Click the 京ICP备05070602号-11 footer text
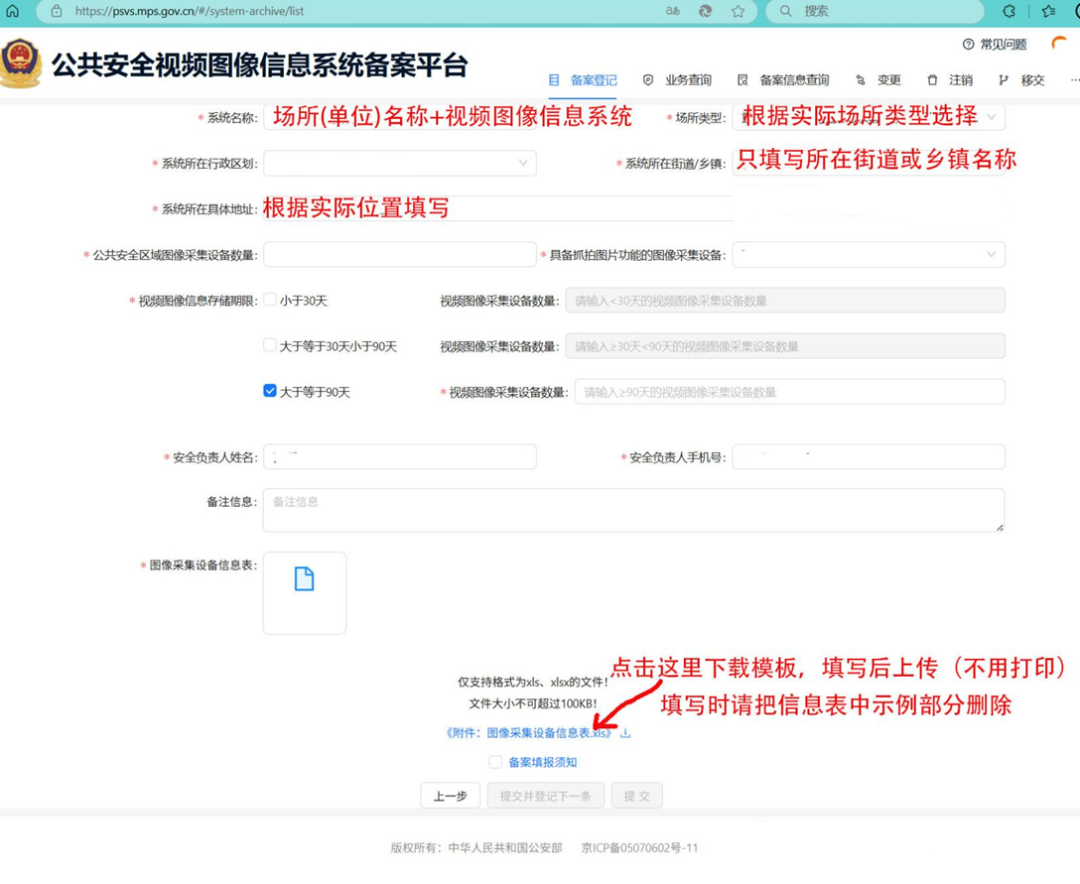1080x884 pixels. coord(640,847)
